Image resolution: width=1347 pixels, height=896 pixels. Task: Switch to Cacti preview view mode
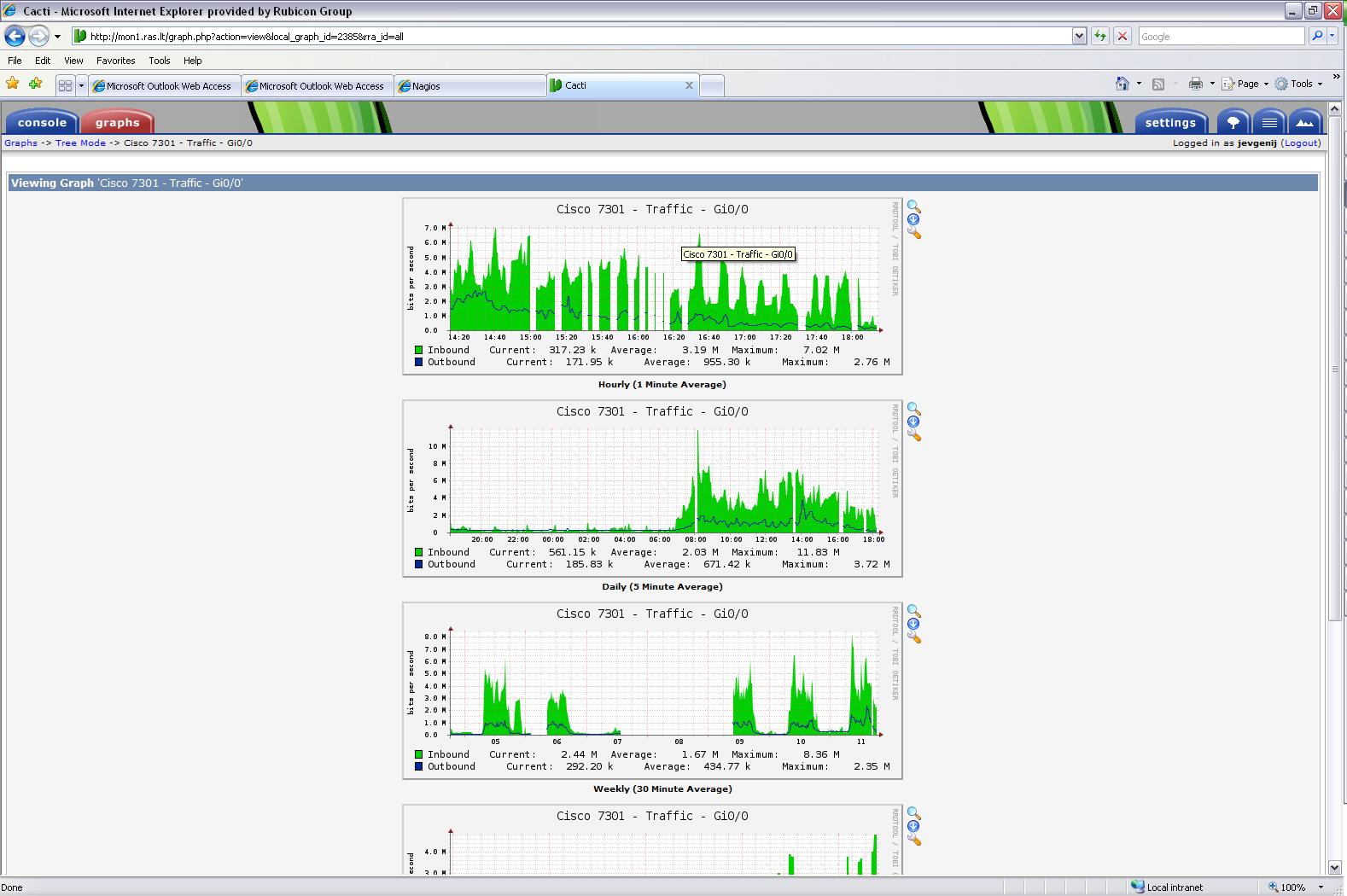click(1305, 122)
